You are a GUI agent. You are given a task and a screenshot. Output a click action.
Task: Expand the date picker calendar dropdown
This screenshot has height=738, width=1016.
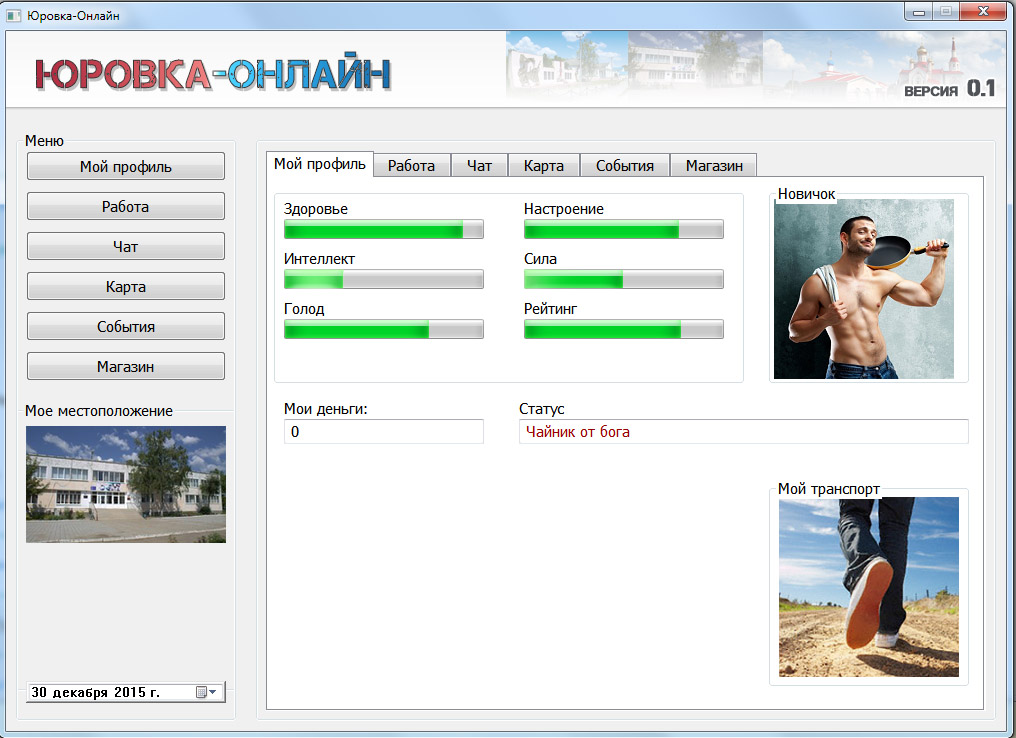(x=206, y=692)
